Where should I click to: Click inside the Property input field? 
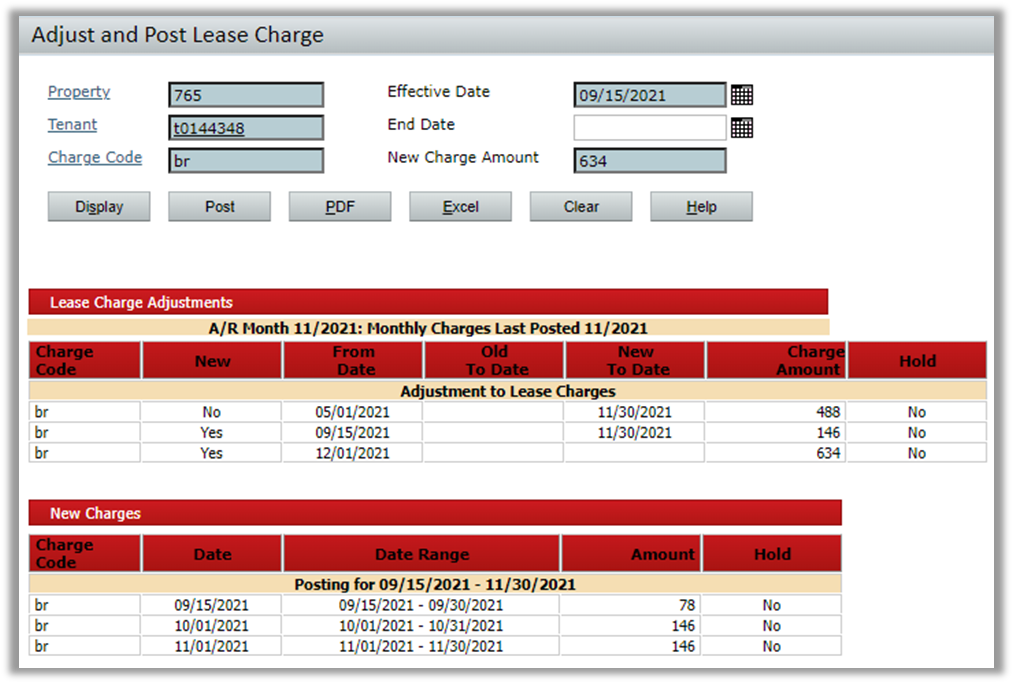(245, 94)
